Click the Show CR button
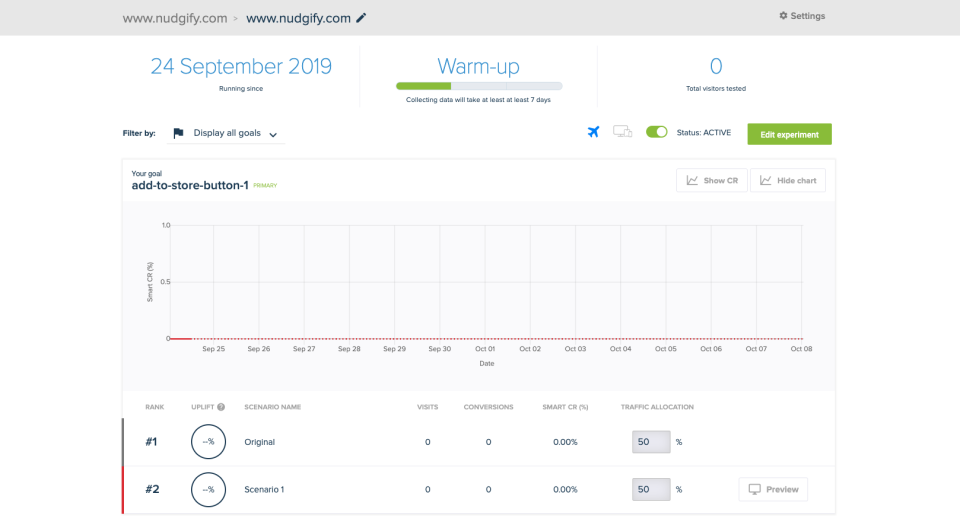This screenshot has height=528, width=960. tap(711, 180)
